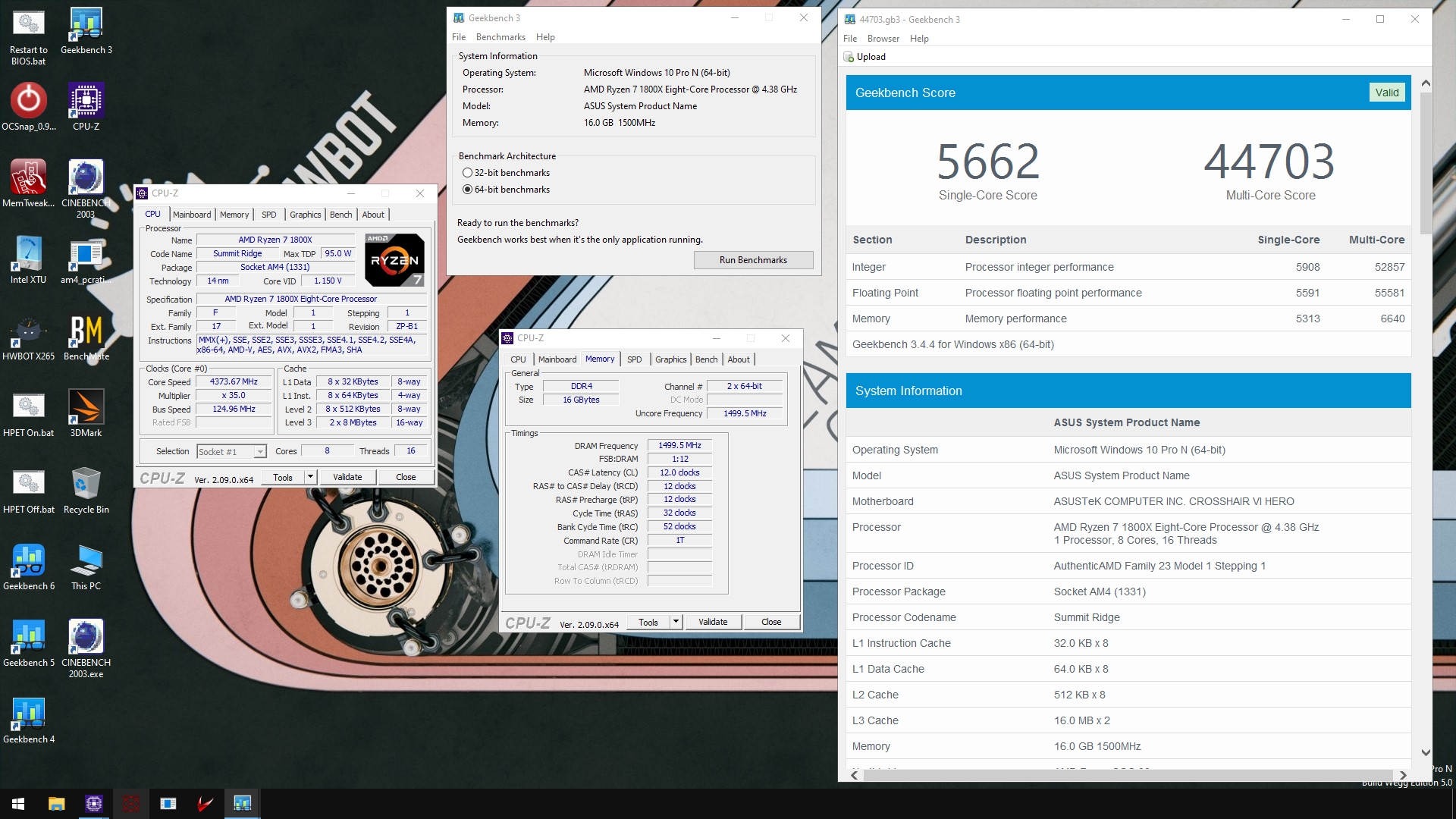Screen dimensions: 1456x819
Task: Launch the 3DMark desktop shortcut
Action: pos(86,413)
